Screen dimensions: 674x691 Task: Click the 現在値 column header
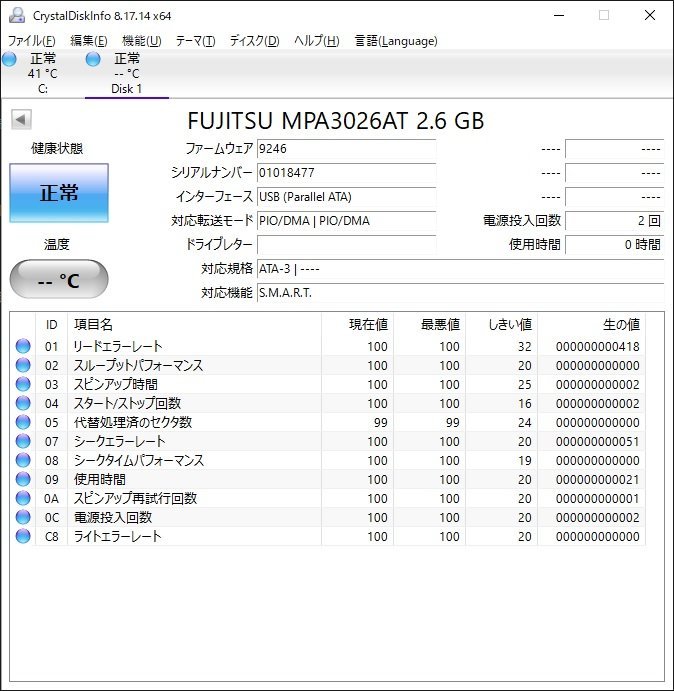pos(357,325)
